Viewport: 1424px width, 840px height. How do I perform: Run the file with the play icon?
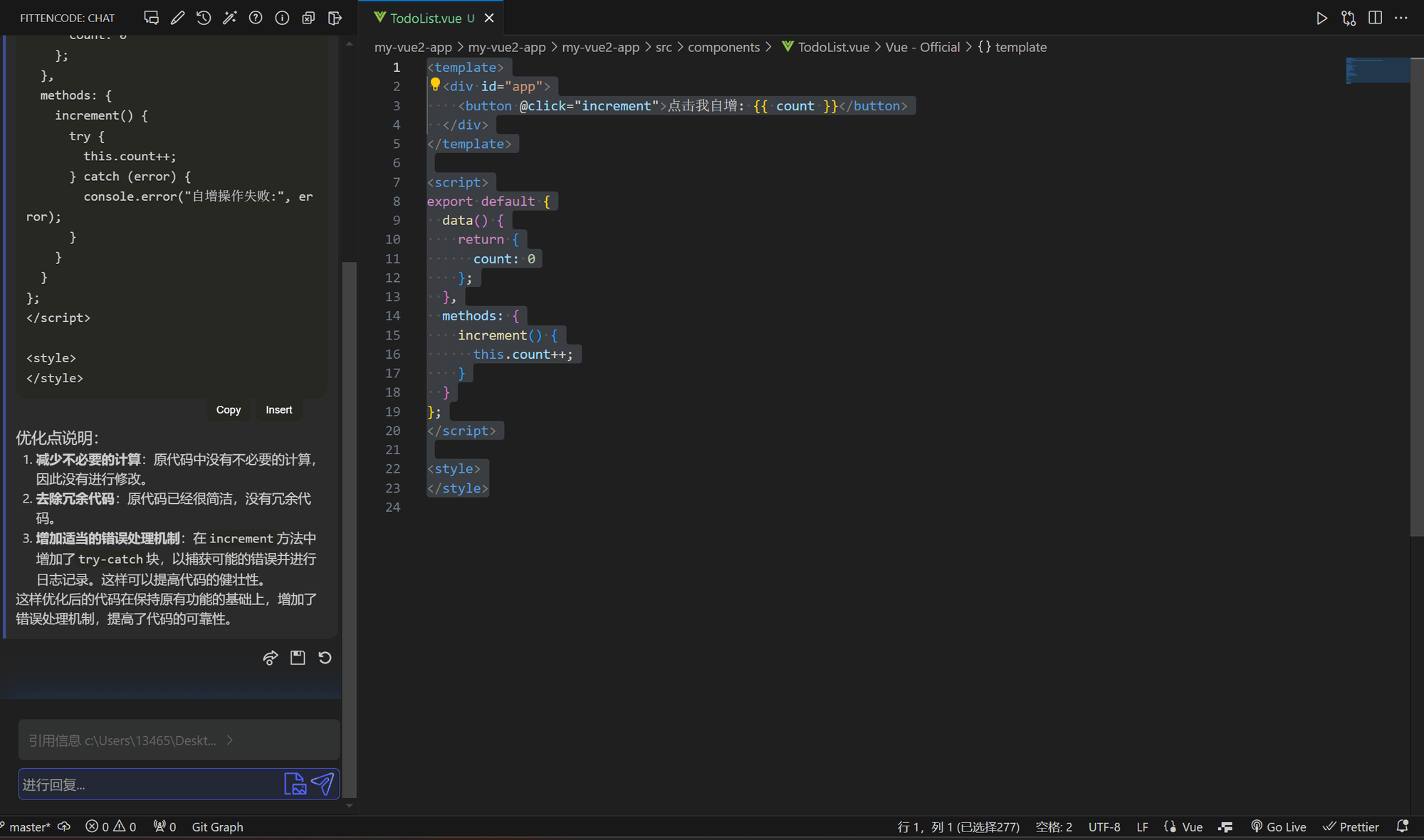(x=1321, y=18)
